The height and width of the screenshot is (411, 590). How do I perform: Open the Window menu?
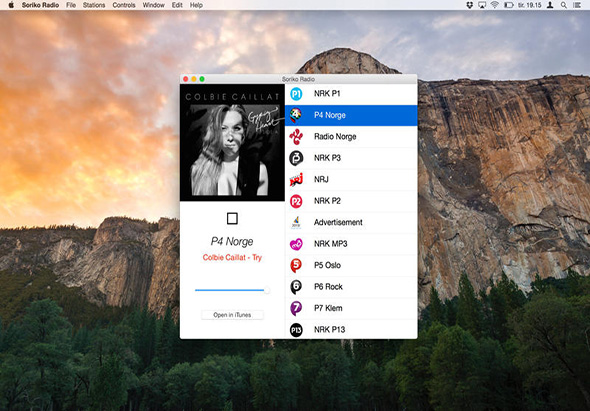(154, 5)
